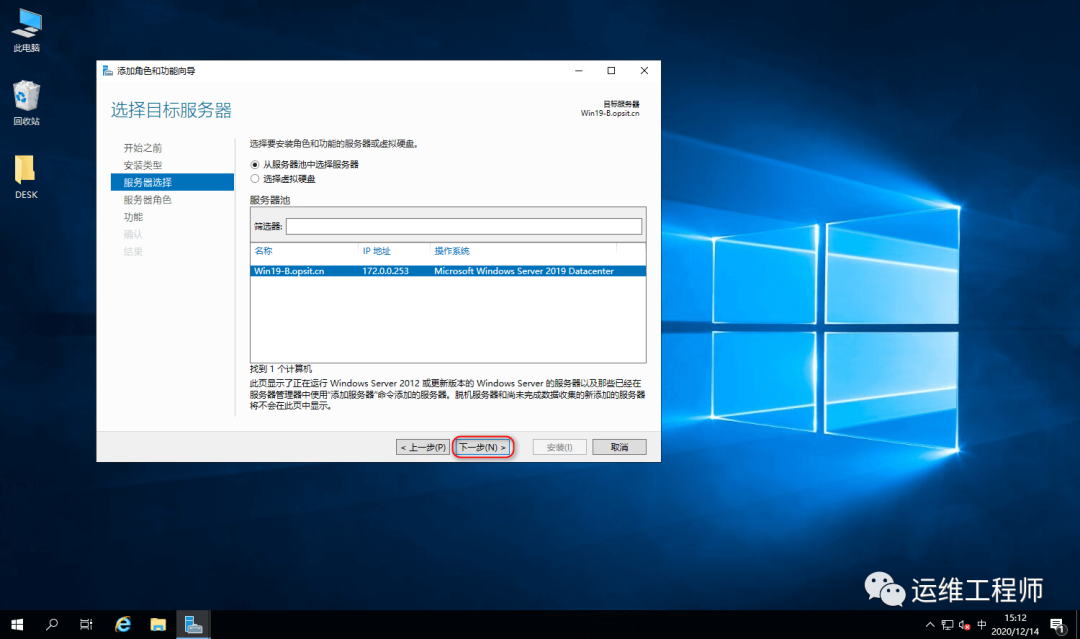Select Server Manager taskbar icon
Screen dimensions: 1080x639
pos(194,625)
